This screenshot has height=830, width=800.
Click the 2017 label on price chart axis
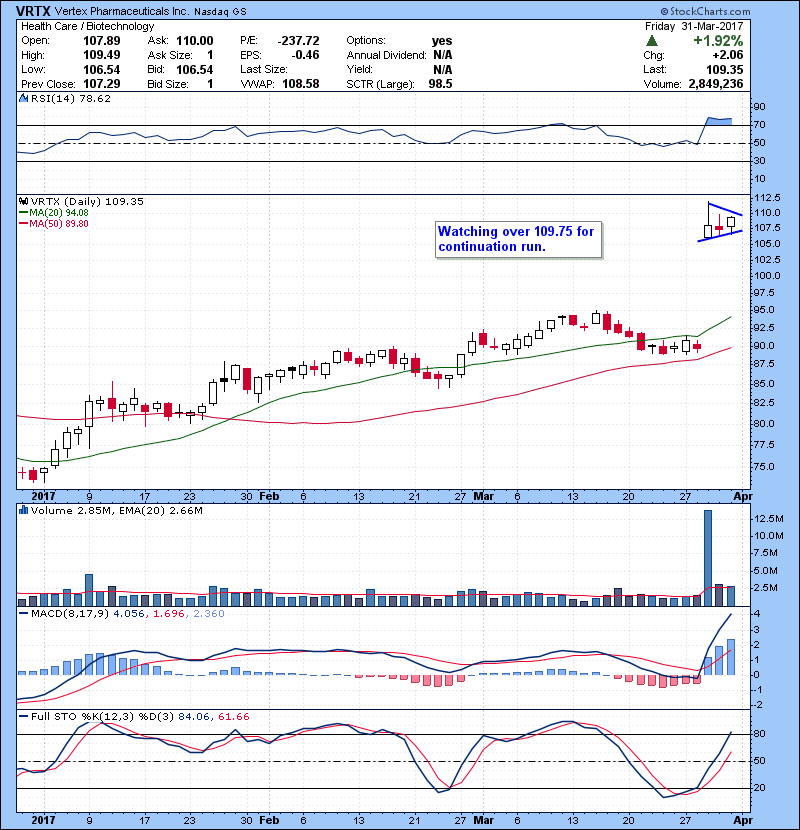[43, 496]
